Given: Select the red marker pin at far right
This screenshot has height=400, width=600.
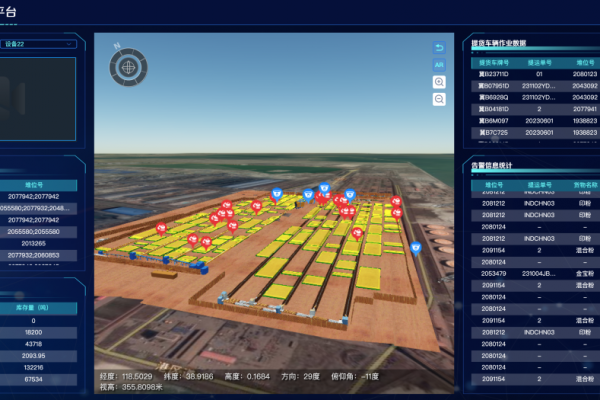Looking at the screenshot, I should pyautogui.click(x=397, y=202).
